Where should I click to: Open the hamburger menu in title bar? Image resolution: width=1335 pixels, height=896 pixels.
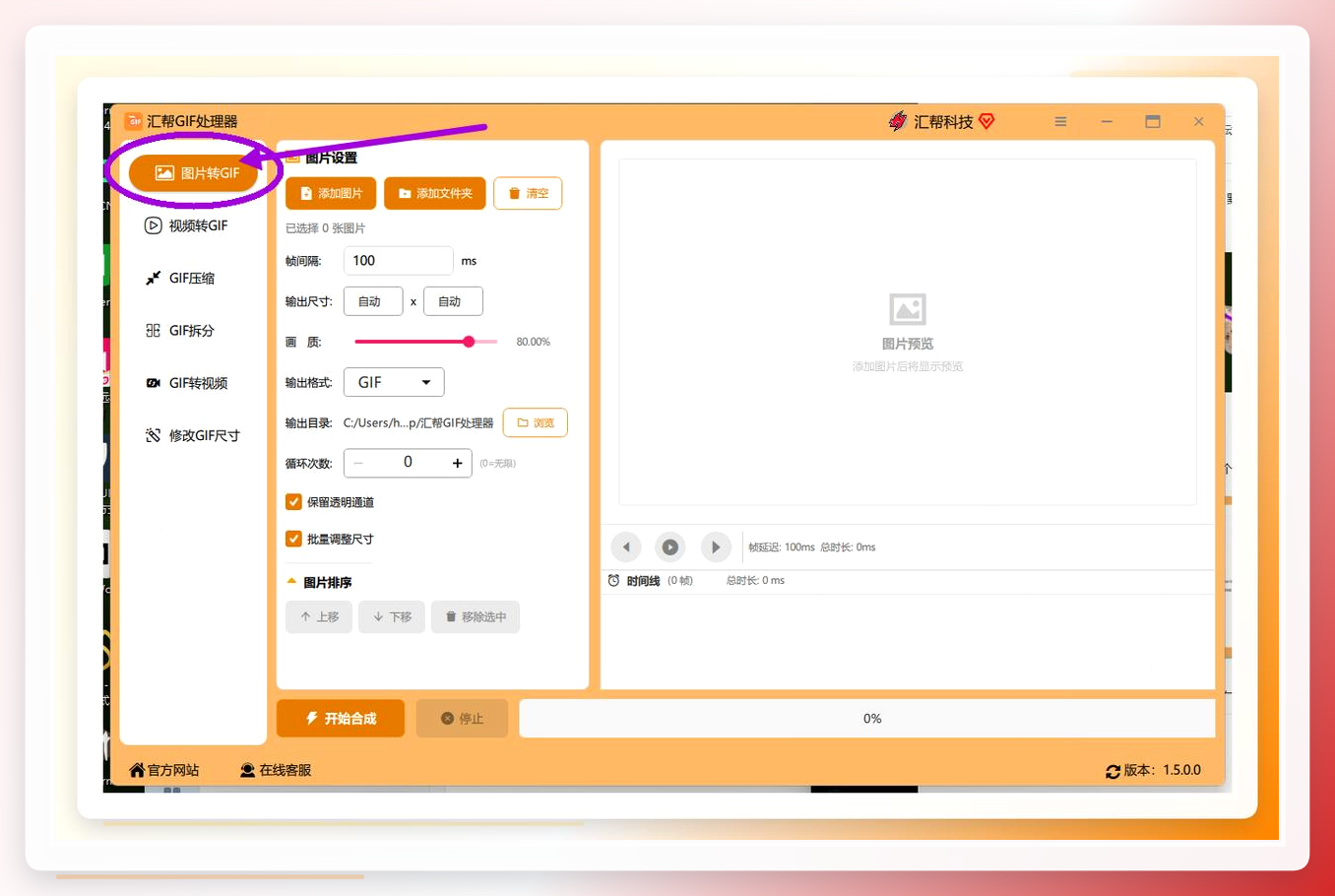click(x=1060, y=121)
